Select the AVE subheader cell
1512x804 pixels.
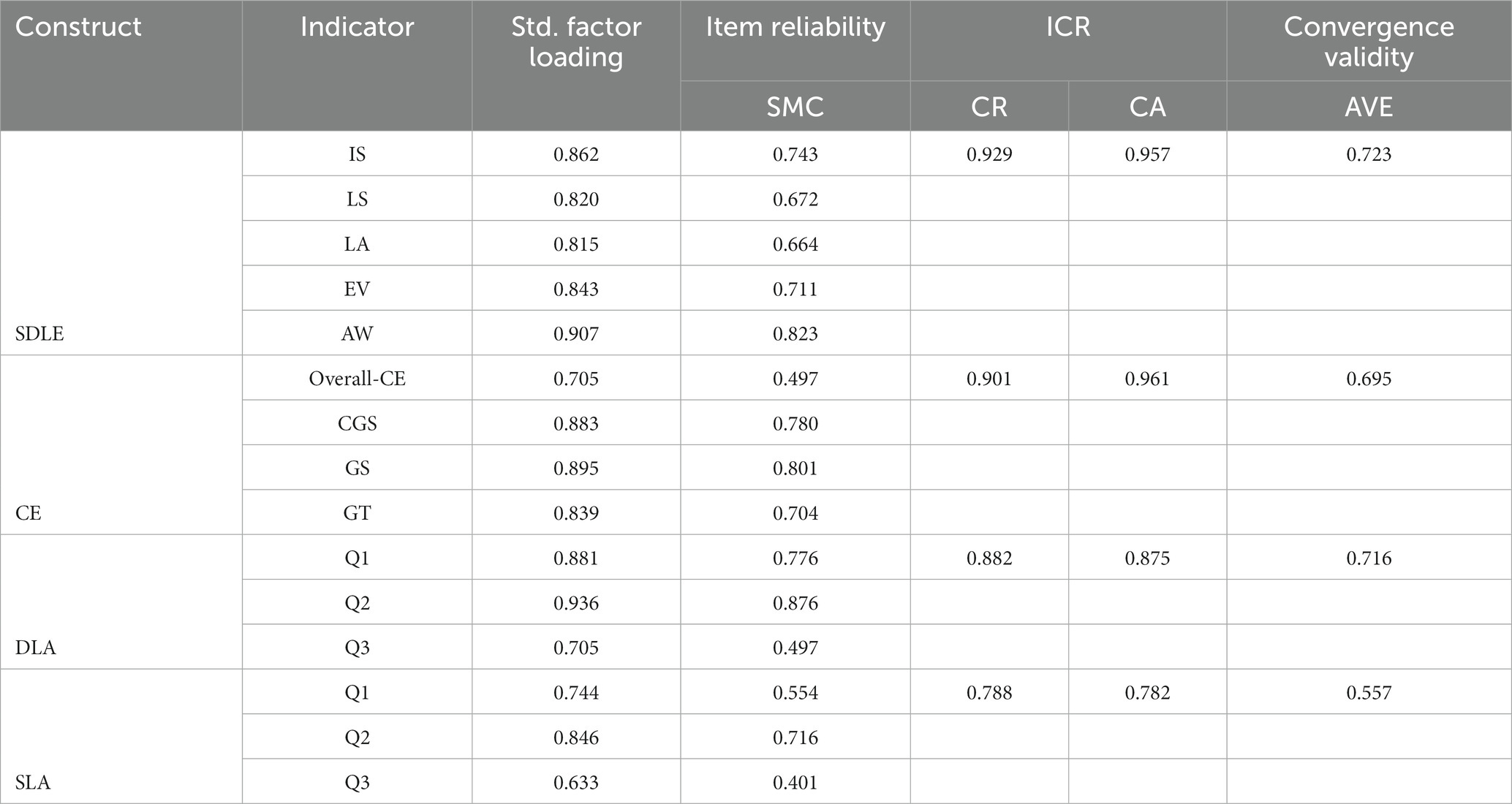(1369, 107)
